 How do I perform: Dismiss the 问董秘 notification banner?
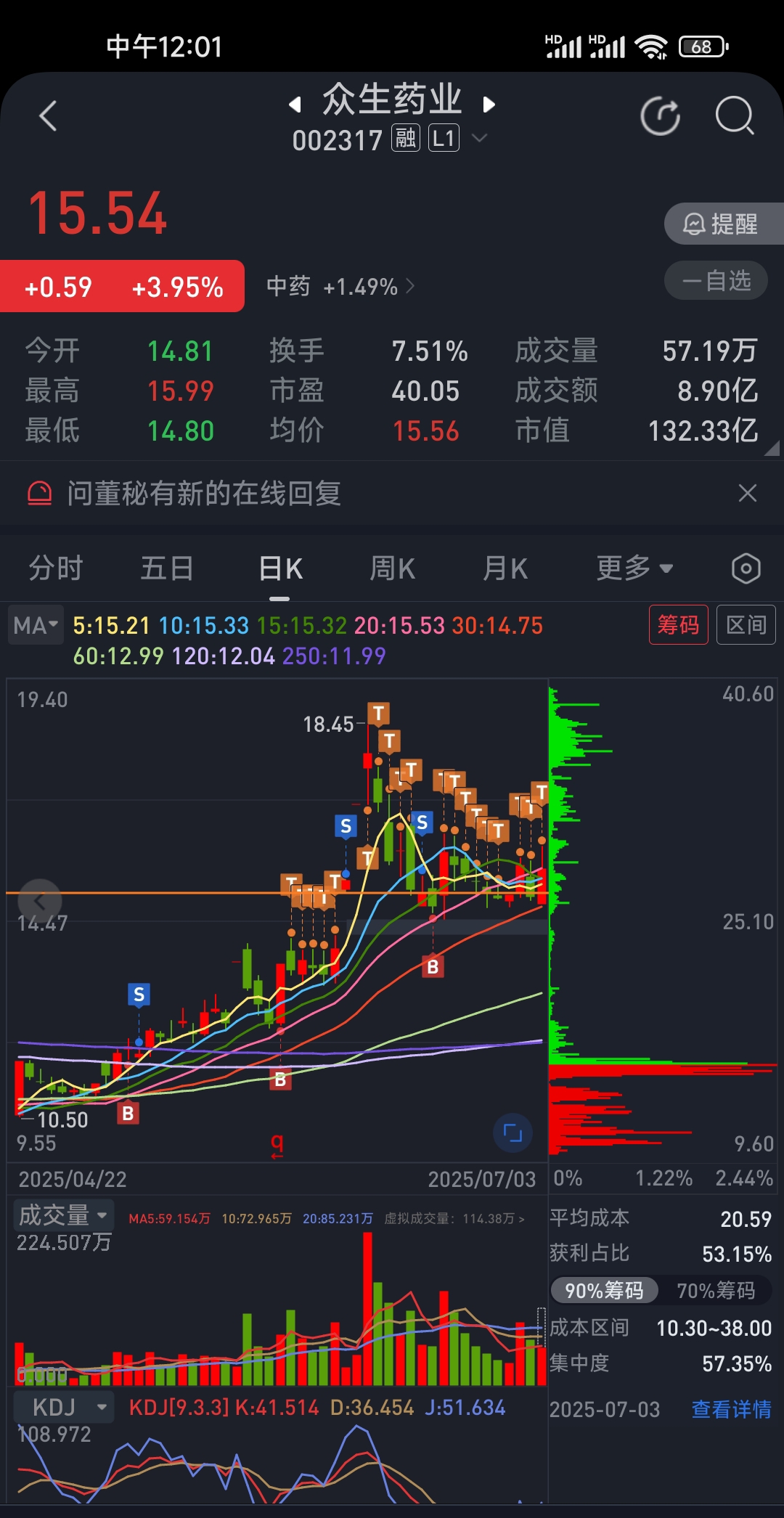click(x=747, y=494)
